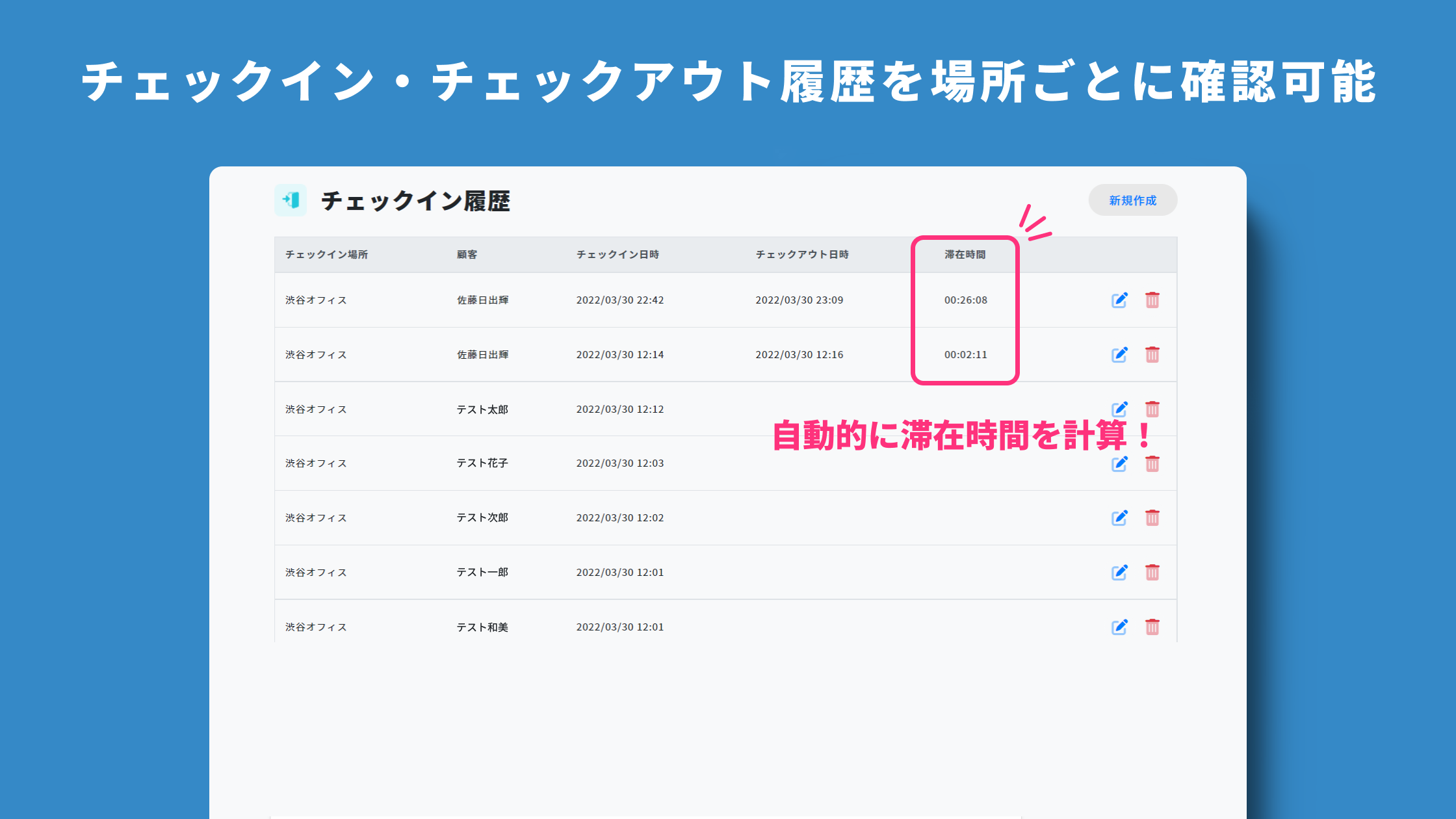The image size is (1456, 819).
Task: Edit the 22:42 佐藤日出輝 check-in record
Action: tap(1119, 300)
